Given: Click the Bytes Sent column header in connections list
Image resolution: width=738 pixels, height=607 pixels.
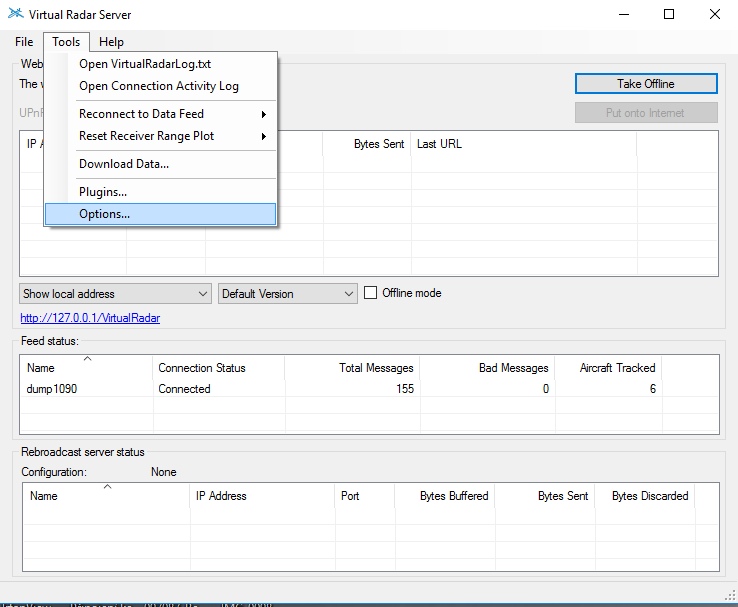Looking at the screenshot, I should 367,144.
